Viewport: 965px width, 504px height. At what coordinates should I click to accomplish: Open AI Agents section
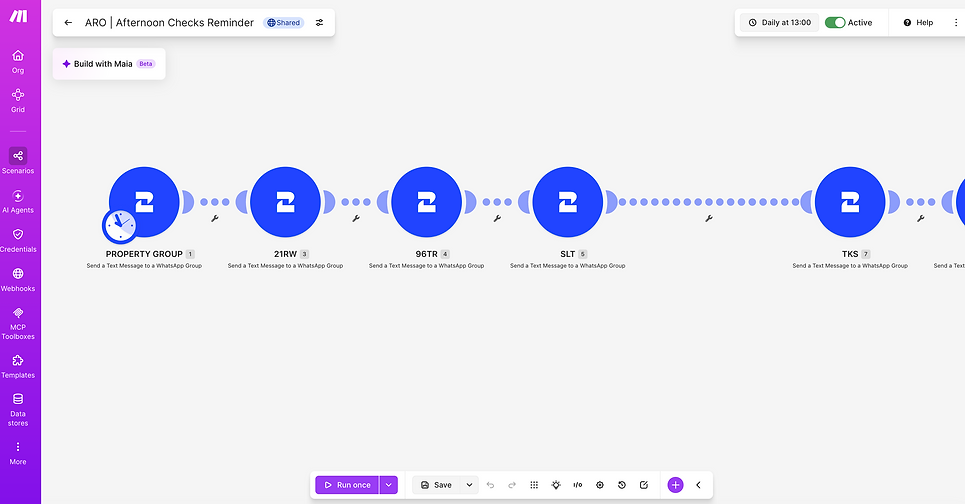coord(18,202)
